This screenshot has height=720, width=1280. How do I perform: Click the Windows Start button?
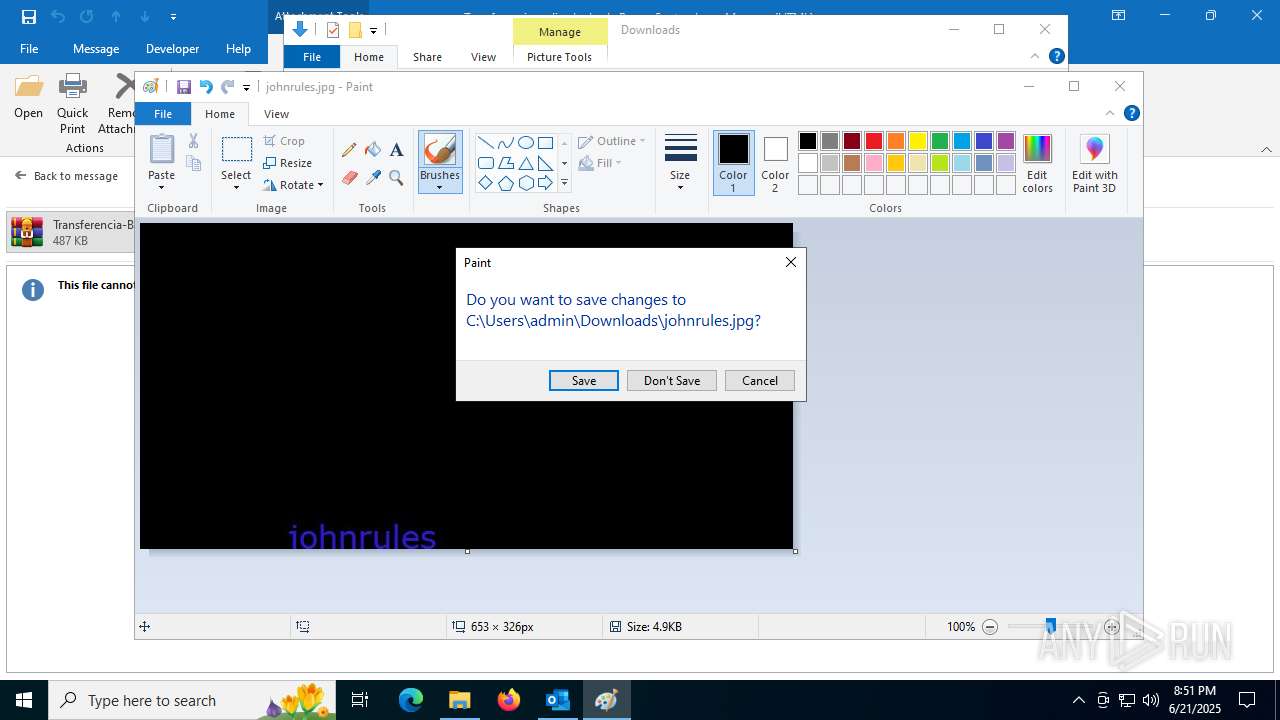pos(24,700)
